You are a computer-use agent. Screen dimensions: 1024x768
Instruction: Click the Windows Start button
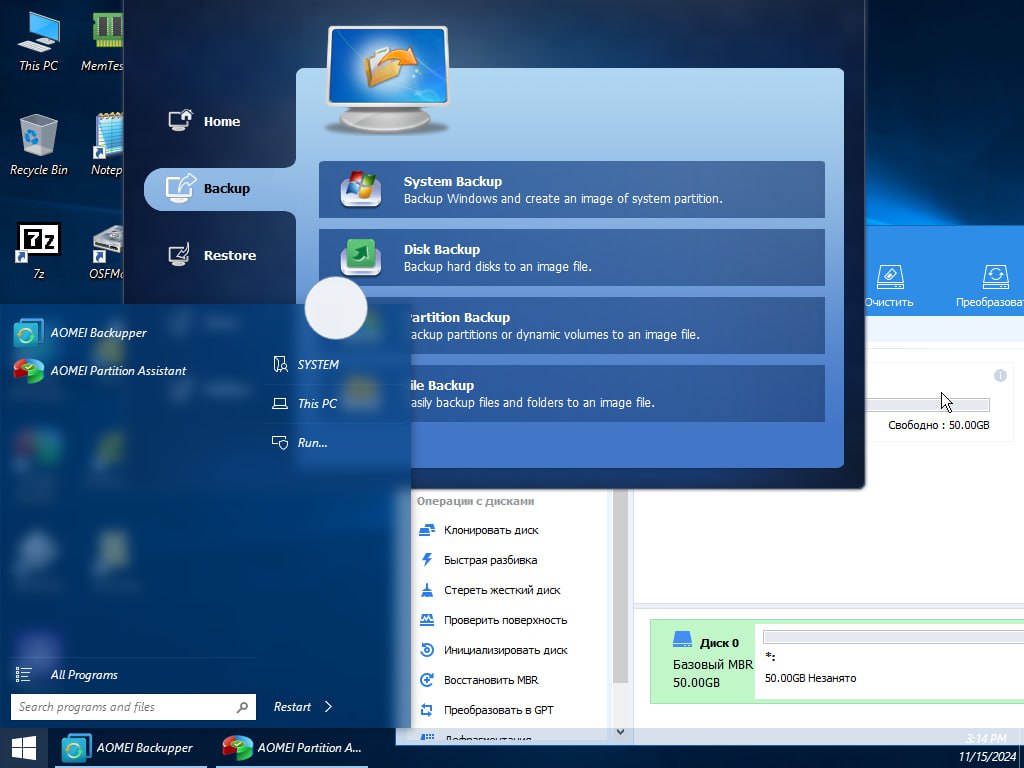click(x=23, y=747)
